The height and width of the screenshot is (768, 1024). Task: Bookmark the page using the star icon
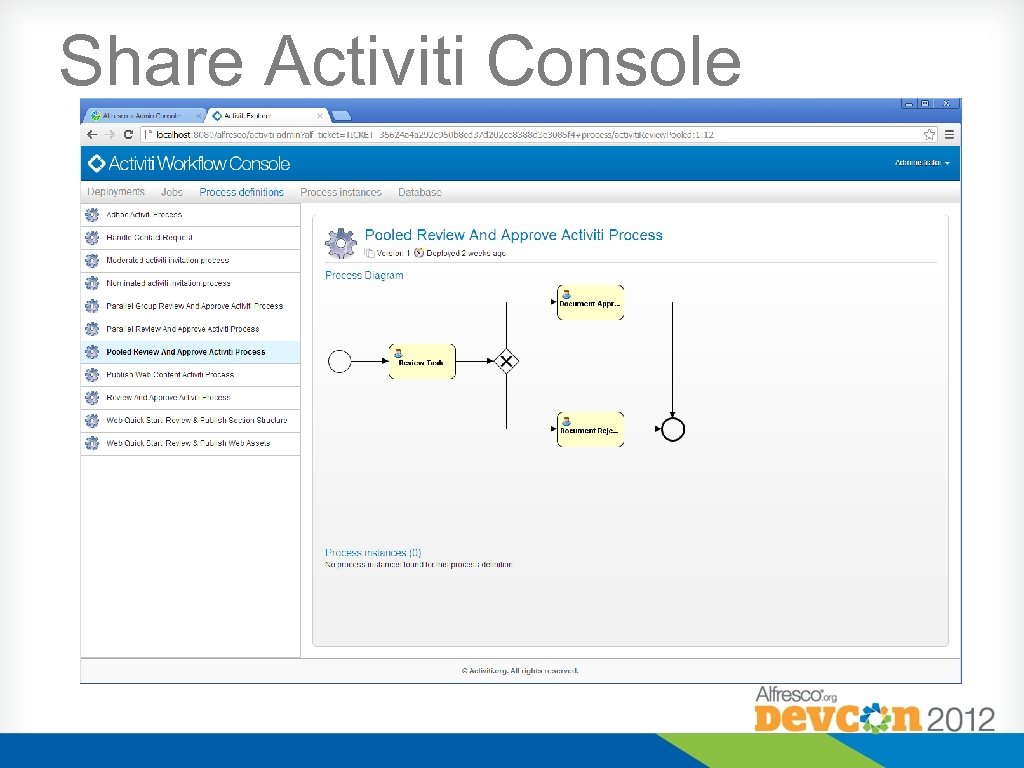click(x=929, y=135)
